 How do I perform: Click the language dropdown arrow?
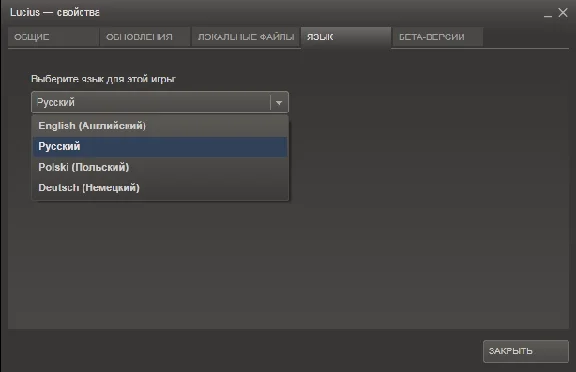[x=279, y=103]
